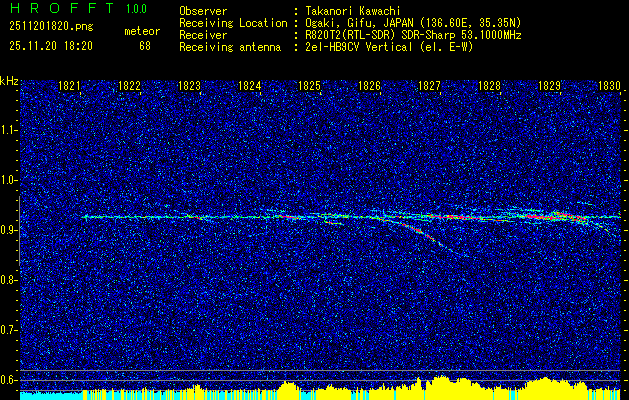Click the 1.0 frequency axis label
The height and width of the screenshot is (400, 629).
(x=9, y=180)
